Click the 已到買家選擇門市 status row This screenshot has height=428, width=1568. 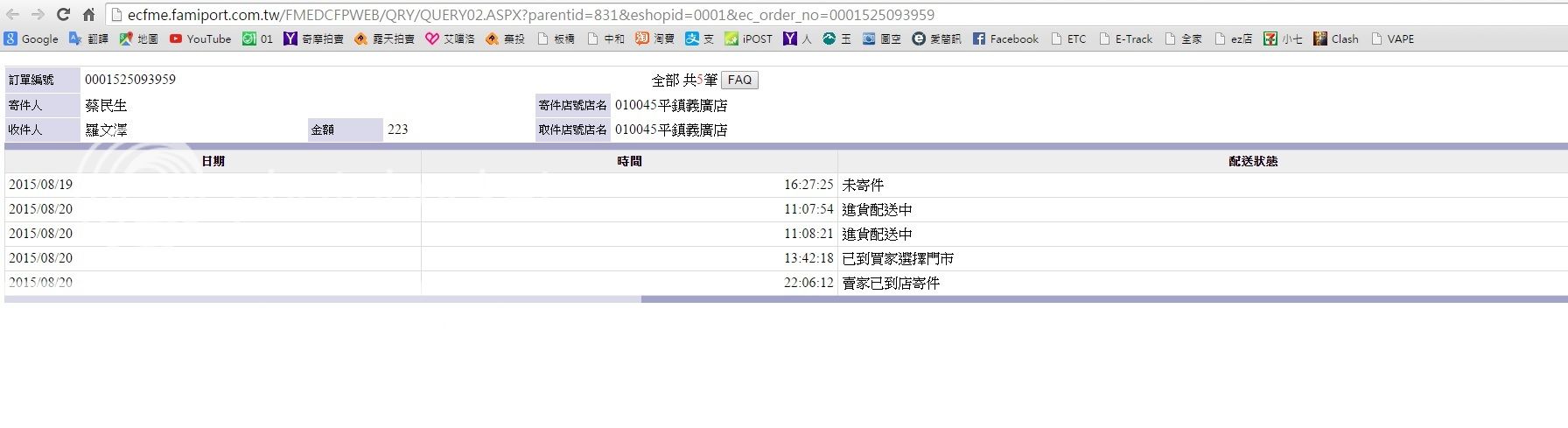(x=898, y=259)
